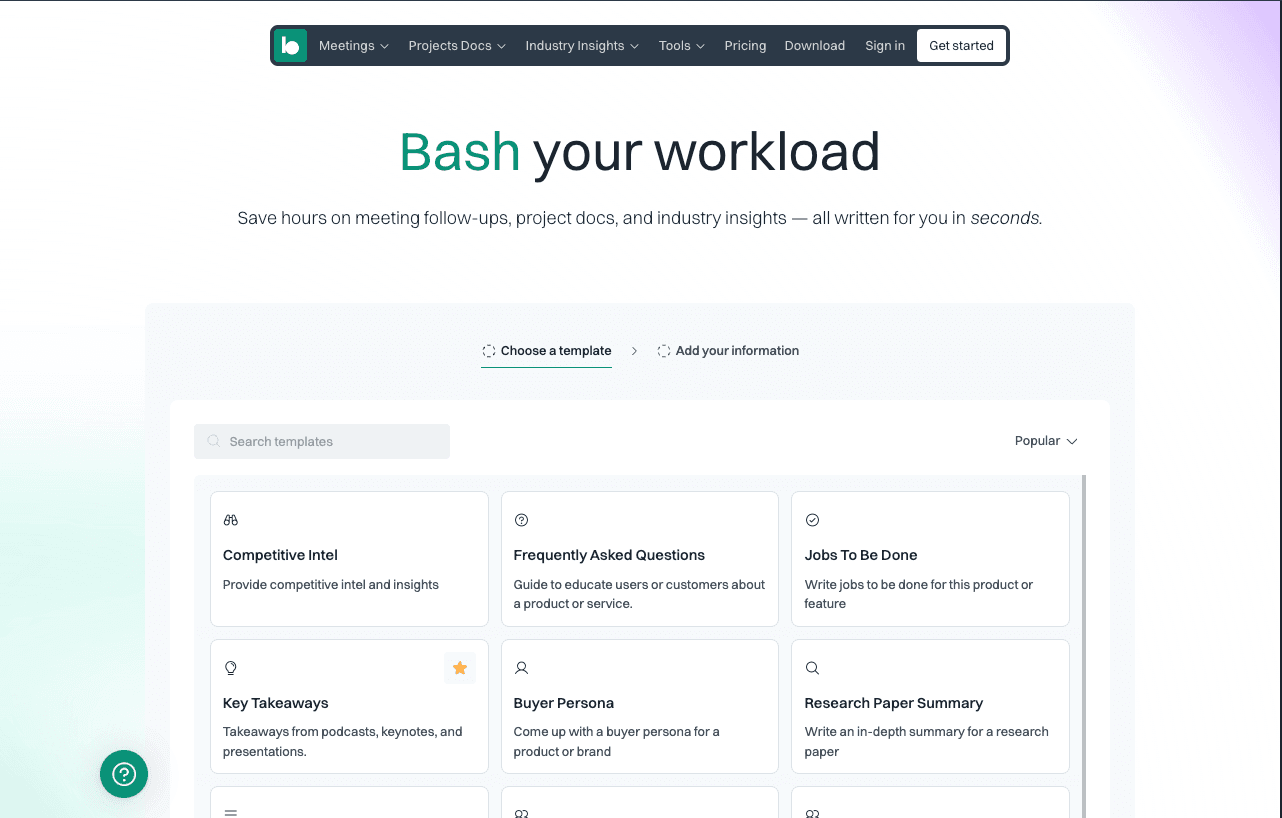1282x818 pixels.
Task: Open the Projects Docs dropdown
Action: (x=456, y=46)
